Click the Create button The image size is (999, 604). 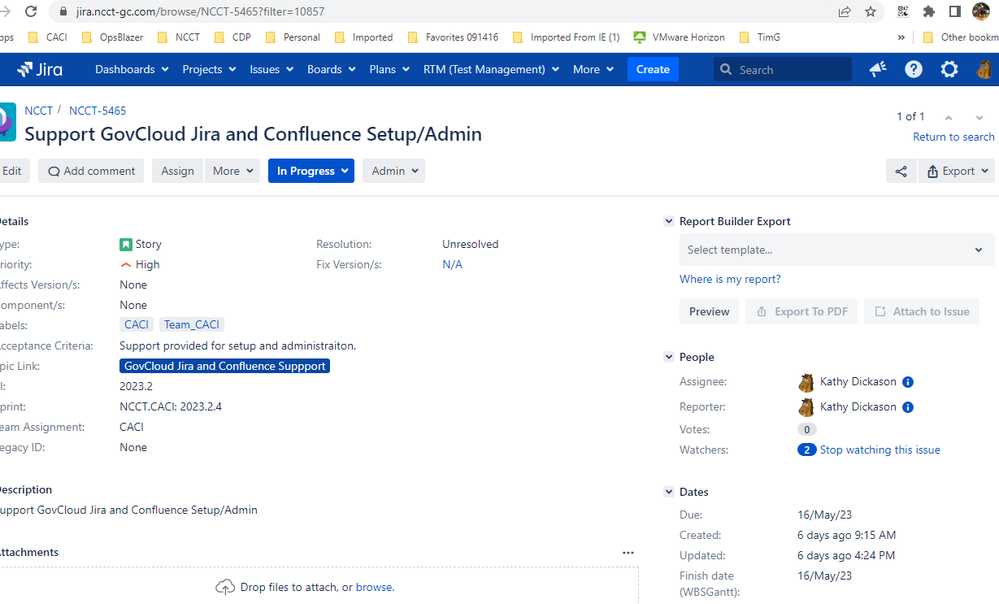point(653,69)
